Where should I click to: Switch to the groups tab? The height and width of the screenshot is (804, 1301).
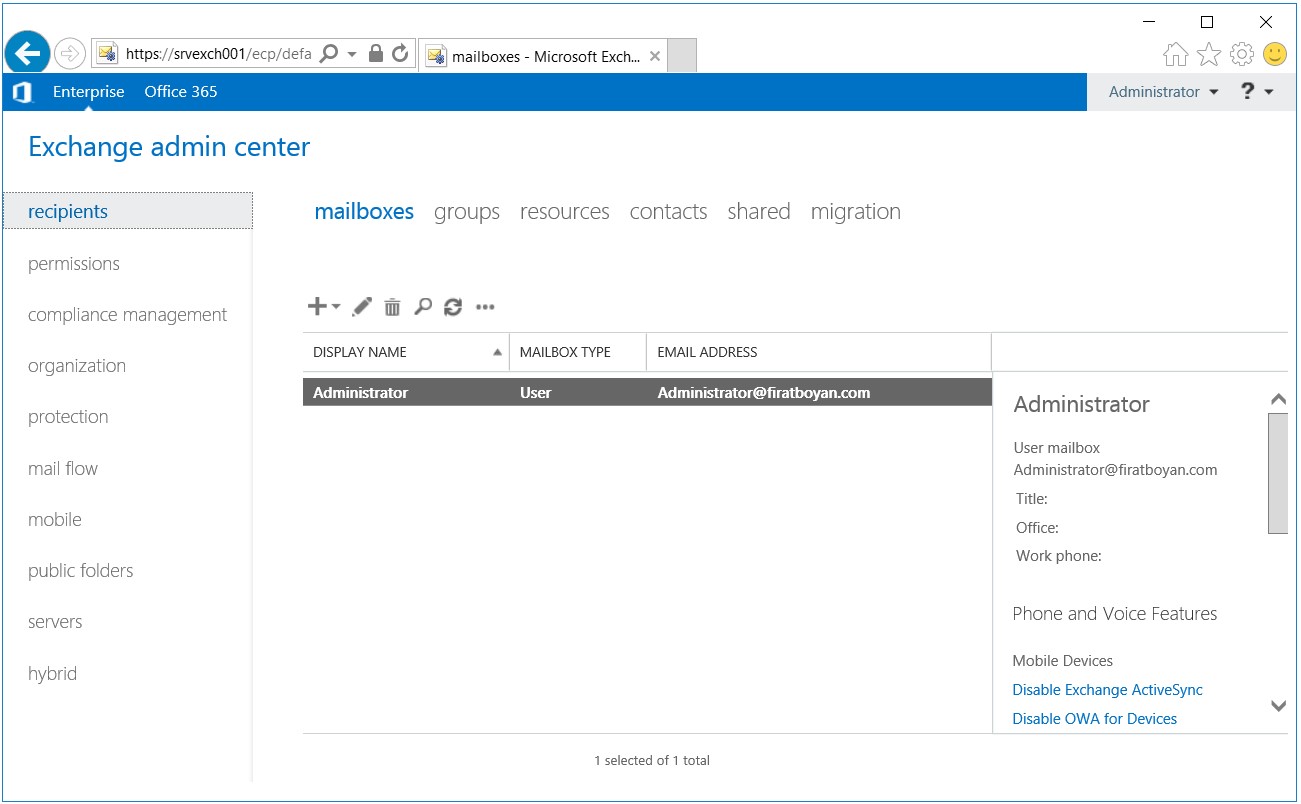(467, 212)
